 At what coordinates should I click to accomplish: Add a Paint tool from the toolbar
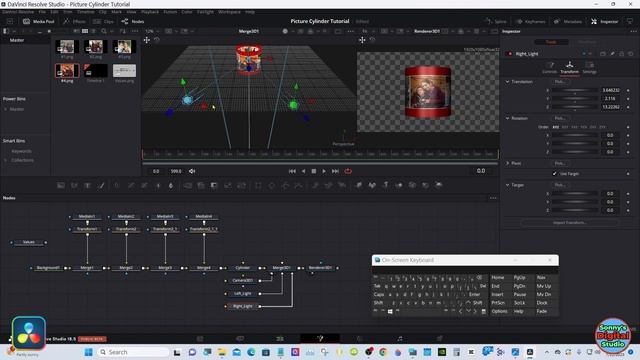tap(101, 185)
